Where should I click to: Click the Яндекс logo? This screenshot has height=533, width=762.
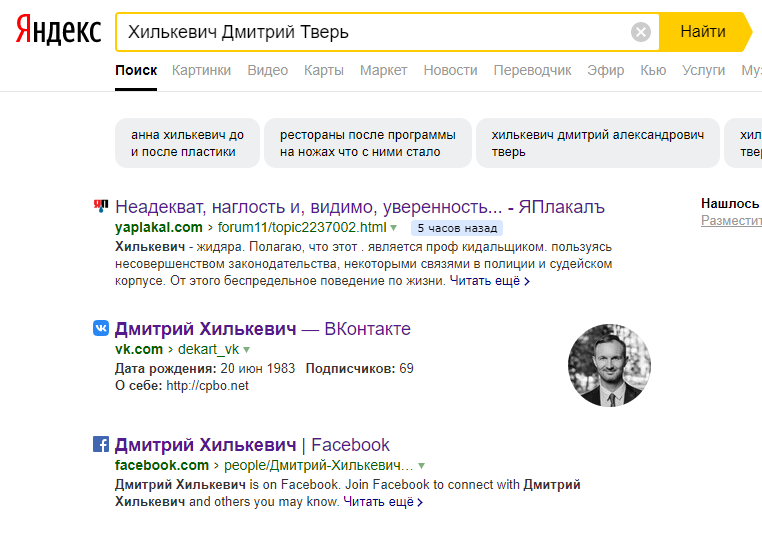[58, 30]
